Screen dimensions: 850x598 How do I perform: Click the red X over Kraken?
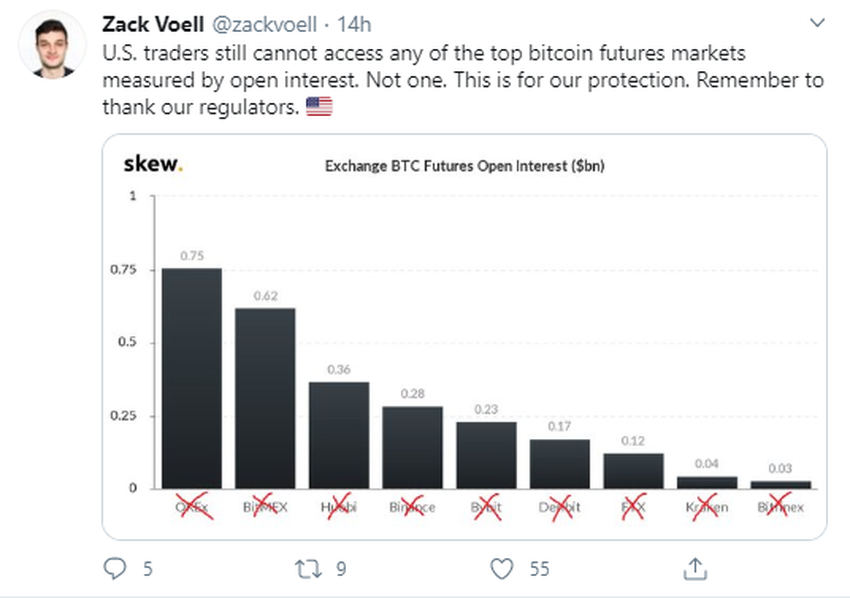[x=708, y=507]
